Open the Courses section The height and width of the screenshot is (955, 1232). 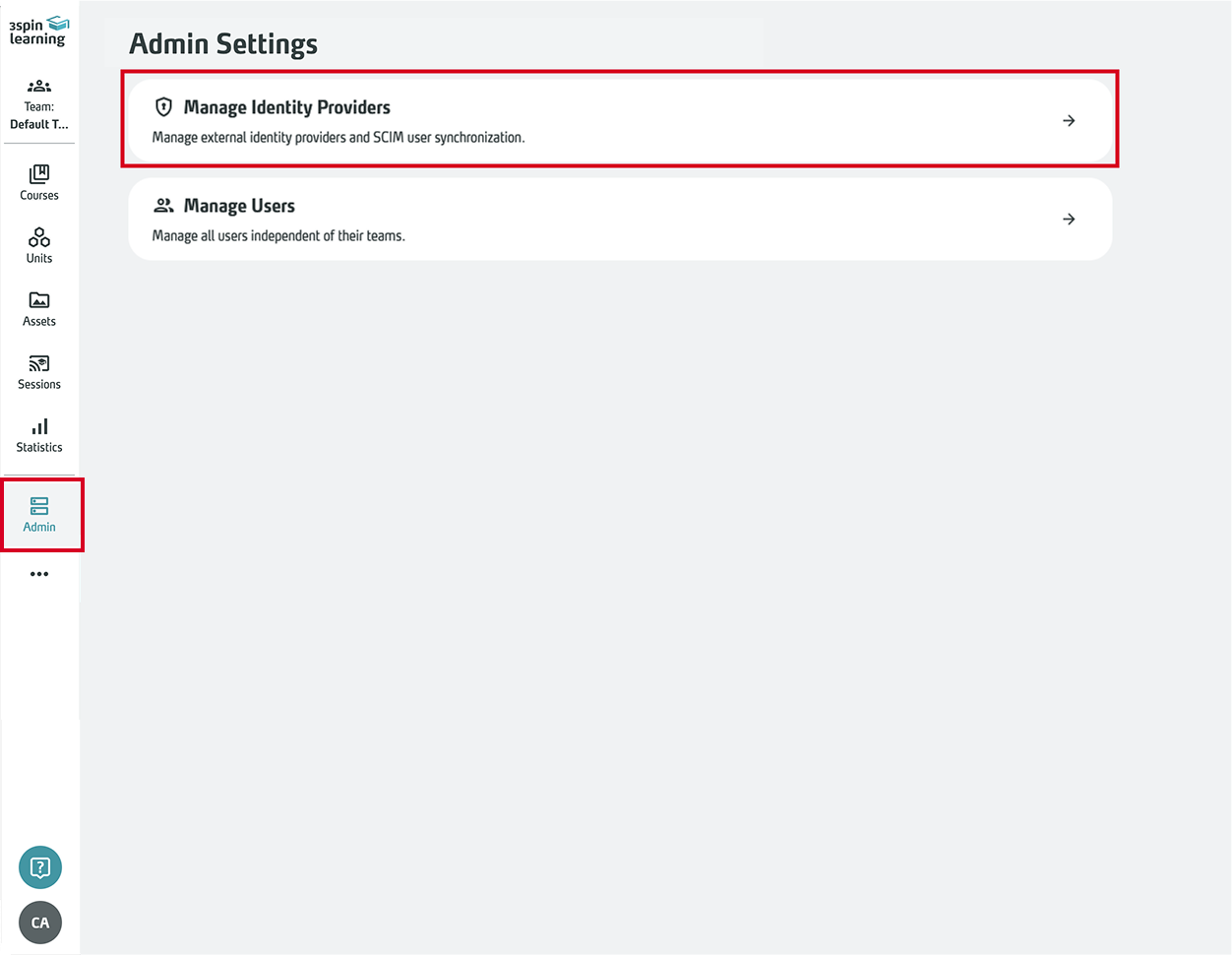click(38, 183)
